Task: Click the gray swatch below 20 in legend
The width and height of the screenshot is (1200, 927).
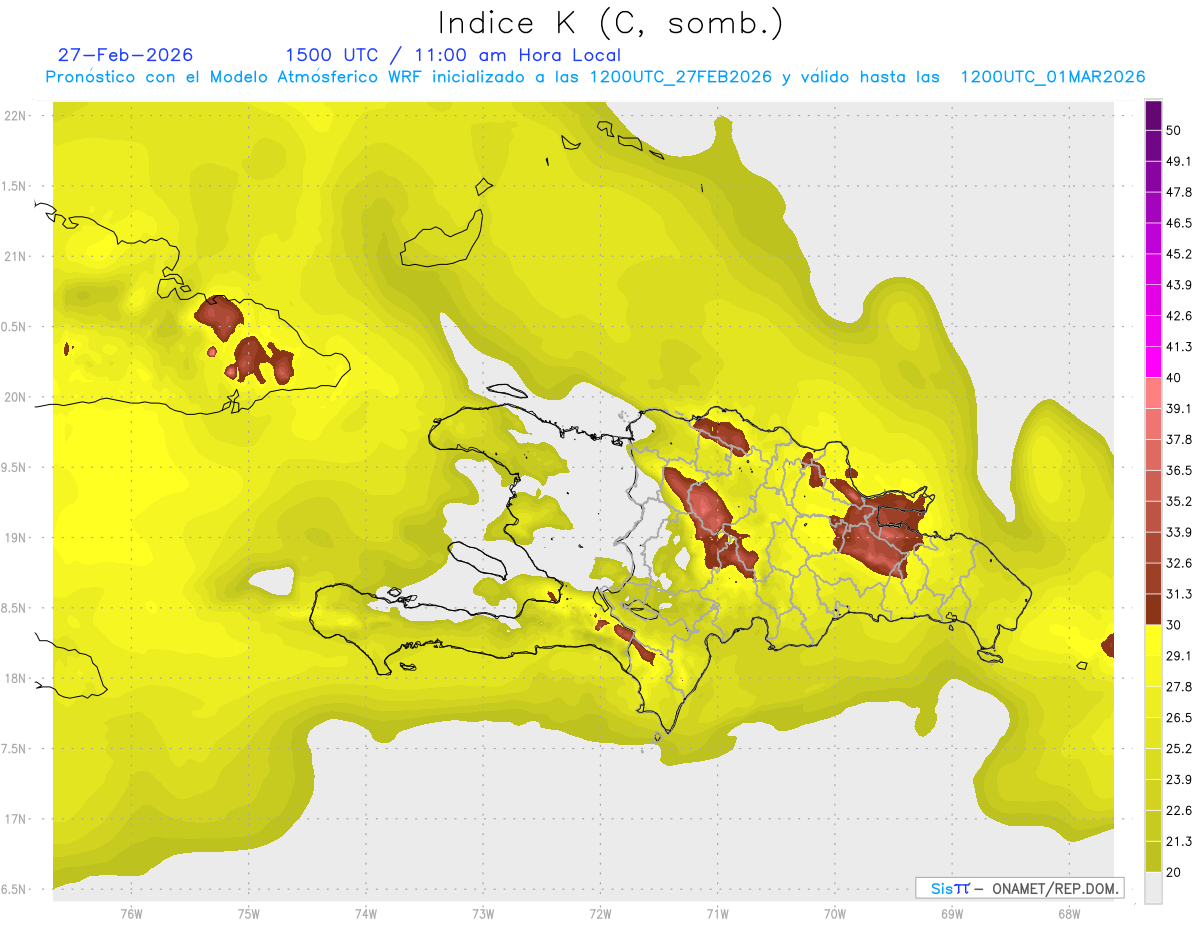Action: tap(1154, 888)
